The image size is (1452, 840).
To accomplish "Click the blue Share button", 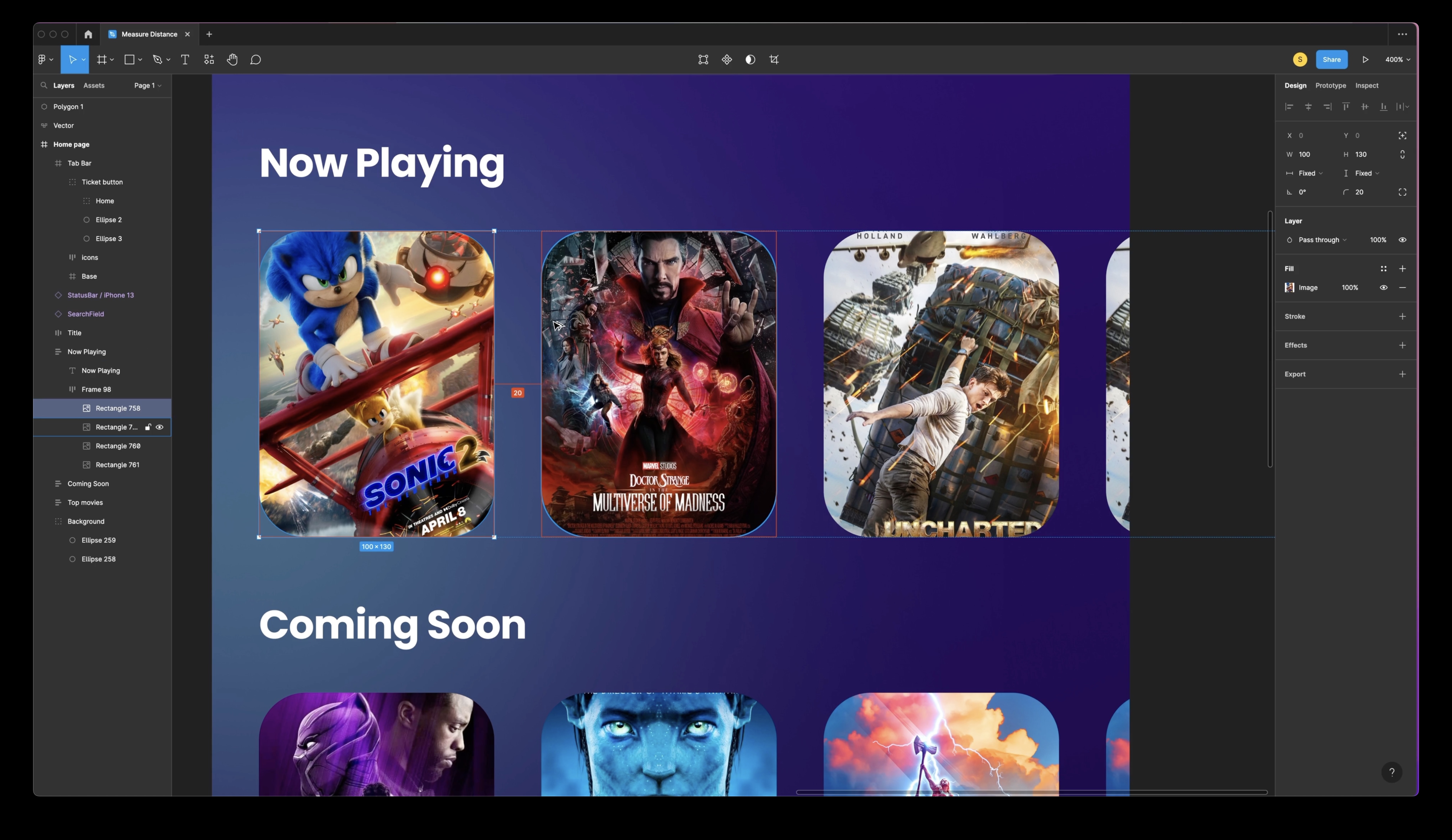I will point(1331,59).
